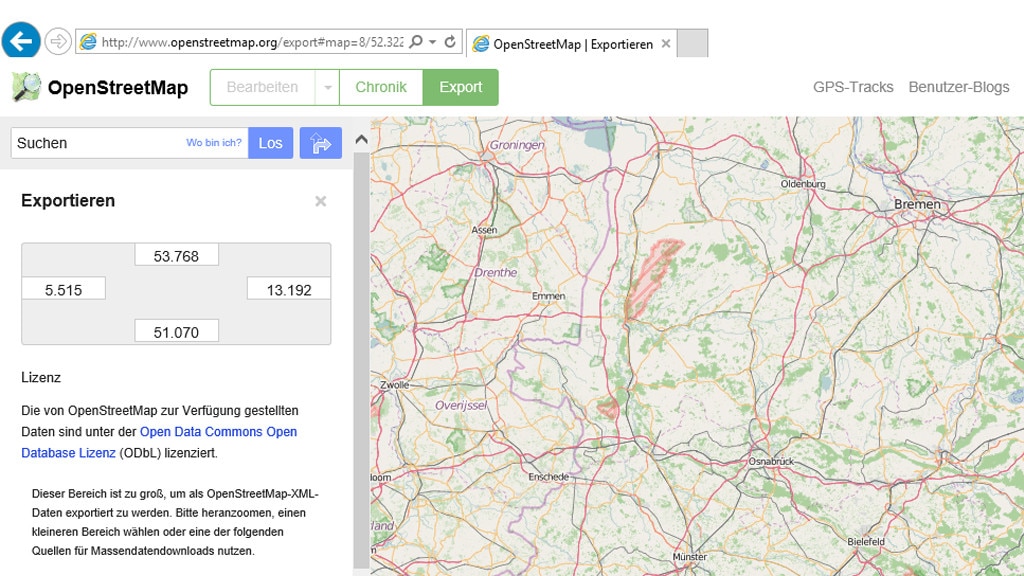Reload the page with refresh icon
The image size is (1024, 576).
coord(450,42)
